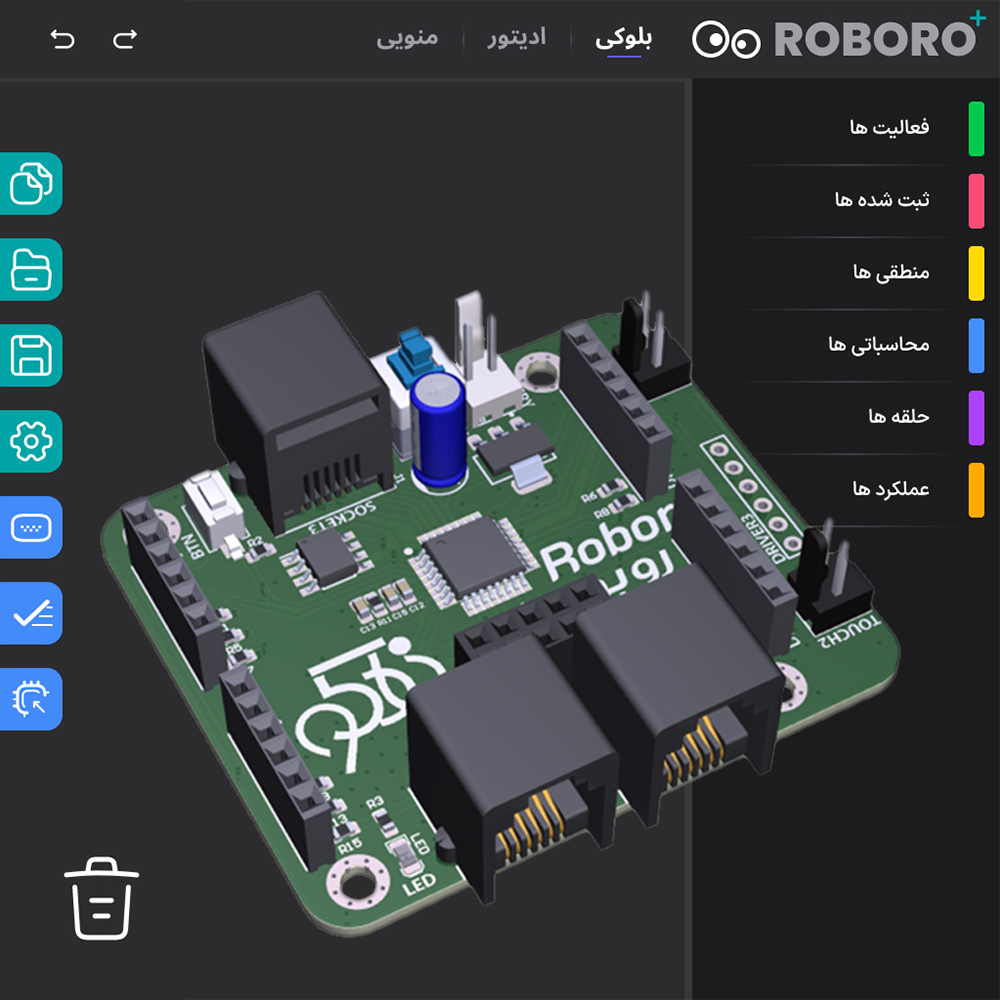This screenshot has height=1000, width=1000.
Task: Click the blue color bar beside محاسباتی ها
Action: (x=976, y=346)
